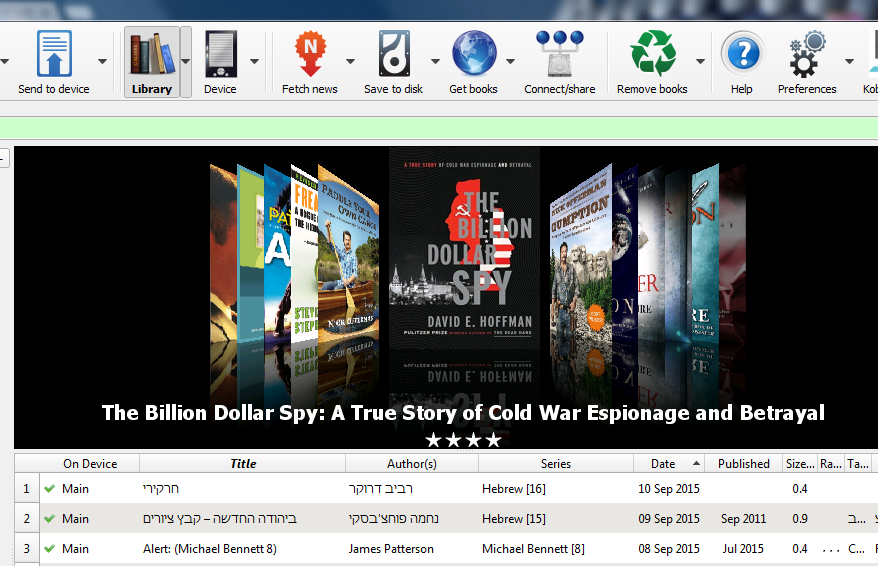The width and height of the screenshot is (878, 566).
Task: Click the Remove books recycle icon
Action: click(x=653, y=54)
